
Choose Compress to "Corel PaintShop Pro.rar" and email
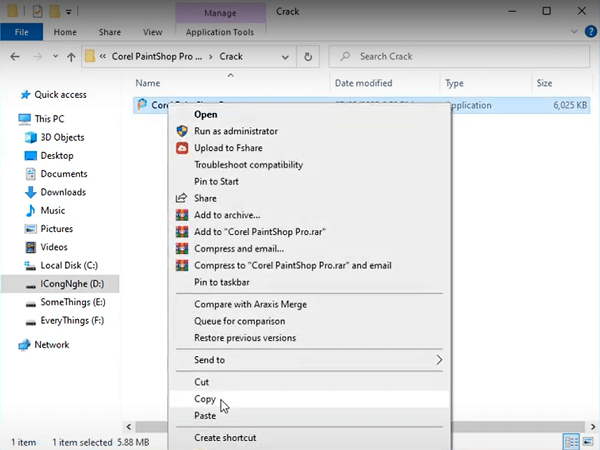click(293, 266)
